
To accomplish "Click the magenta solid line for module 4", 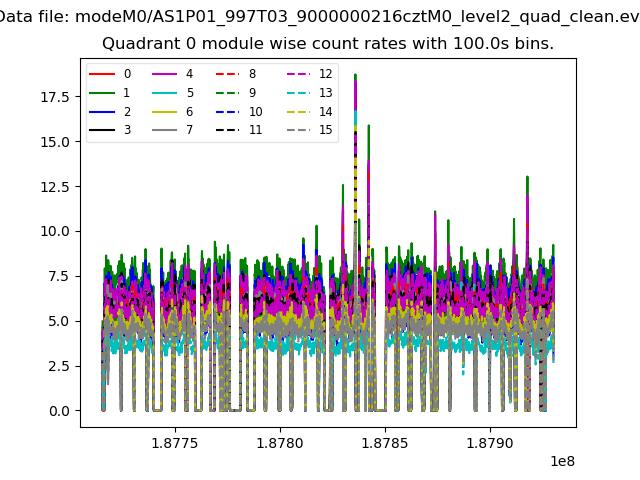I will pyautogui.click(x=166, y=74).
